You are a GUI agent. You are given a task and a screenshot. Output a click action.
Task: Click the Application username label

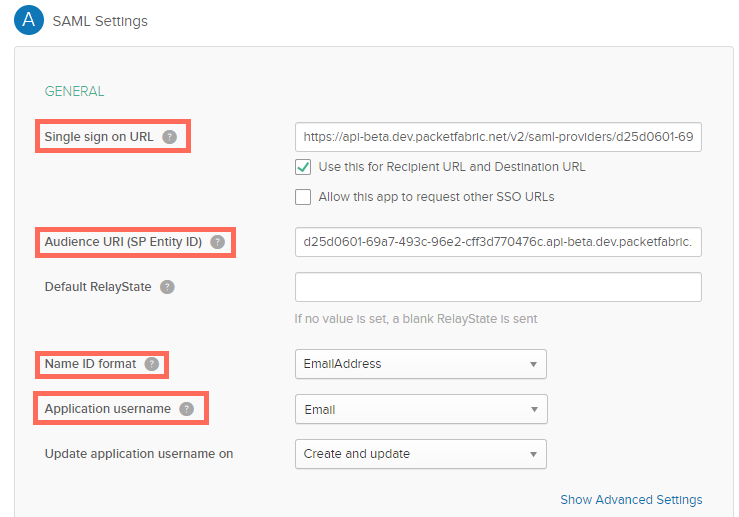[x=108, y=409]
